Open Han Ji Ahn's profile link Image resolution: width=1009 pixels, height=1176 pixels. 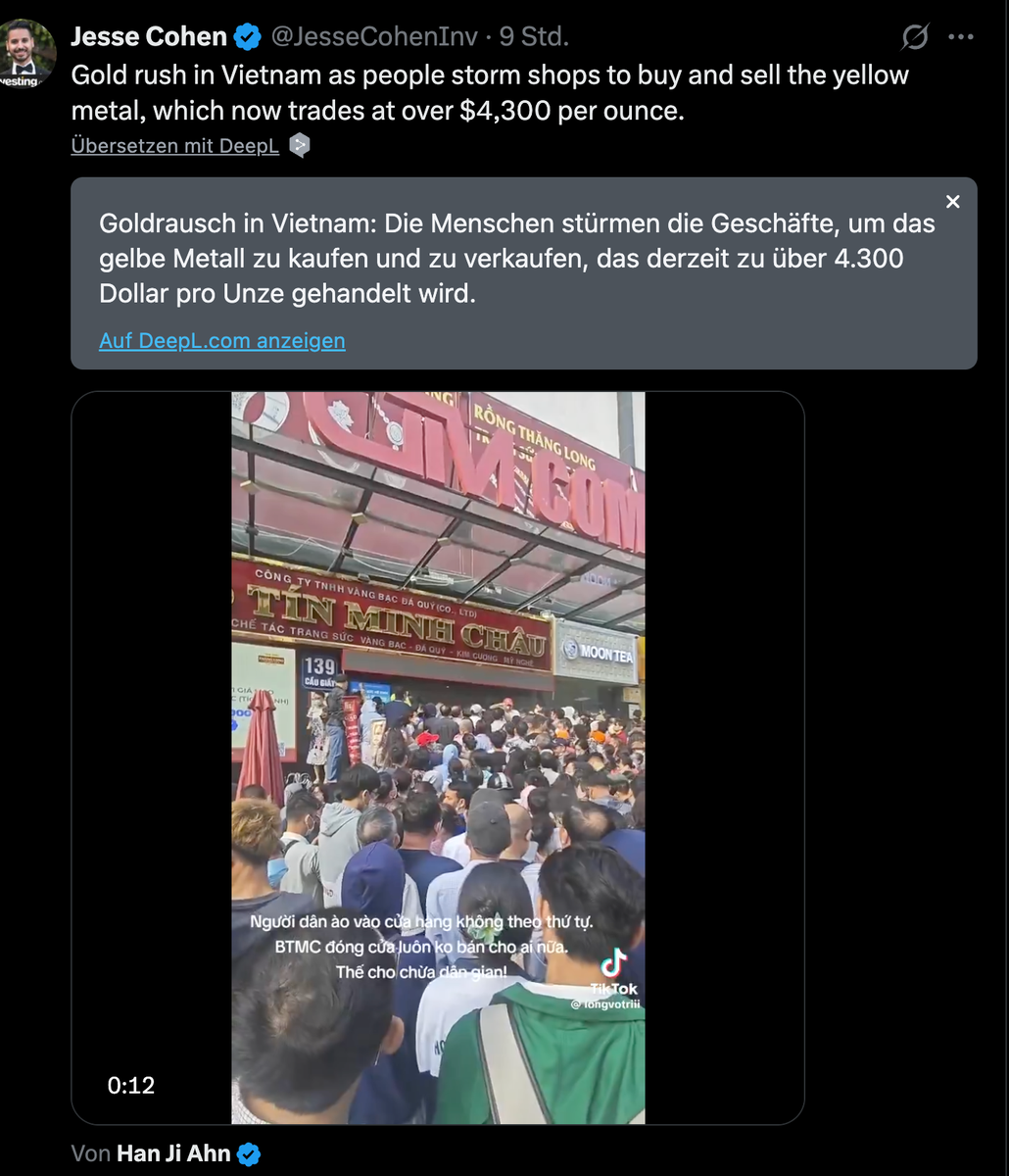coord(173,1153)
